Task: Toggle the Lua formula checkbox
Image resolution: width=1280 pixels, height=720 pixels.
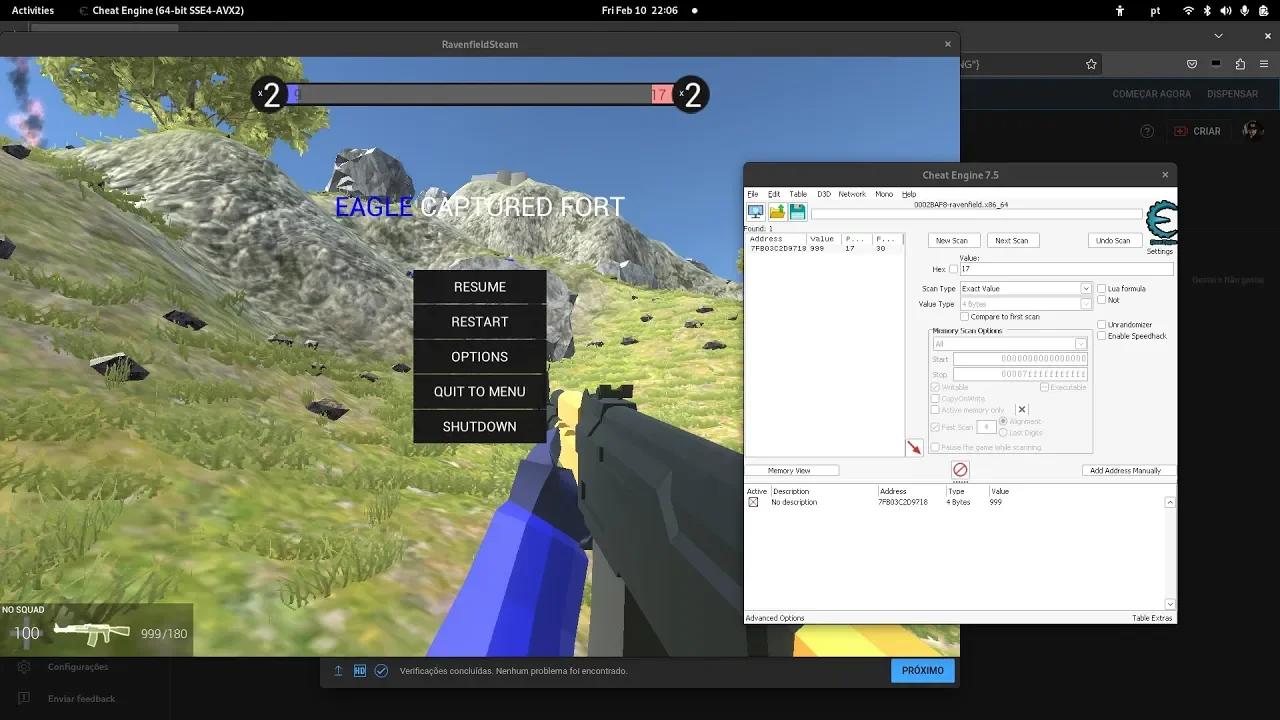Action: point(1101,288)
